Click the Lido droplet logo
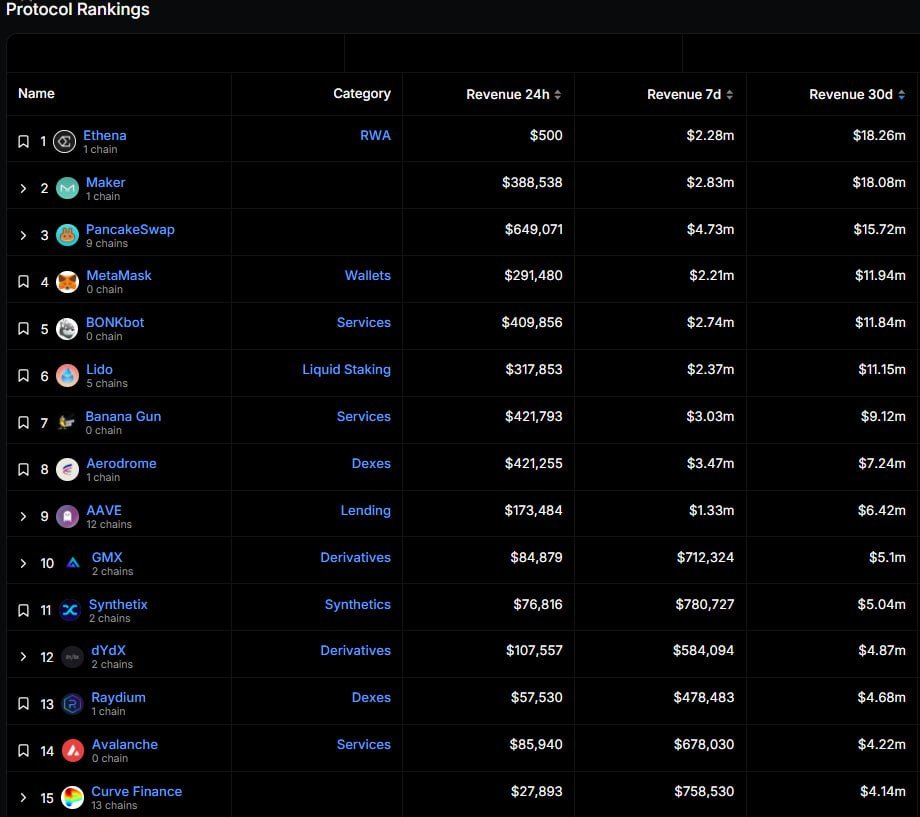The width and height of the screenshot is (920, 817). point(67,376)
